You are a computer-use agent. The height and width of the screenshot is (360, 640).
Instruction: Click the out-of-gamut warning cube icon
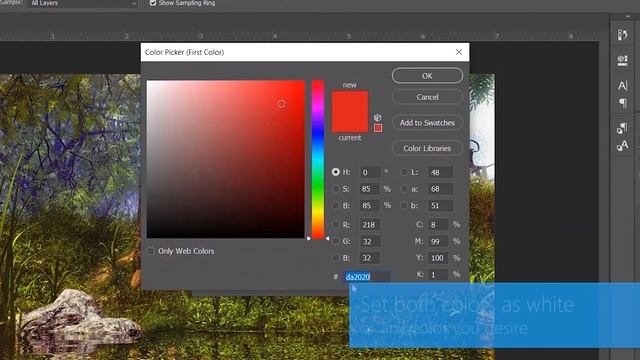(x=378, y=118)
